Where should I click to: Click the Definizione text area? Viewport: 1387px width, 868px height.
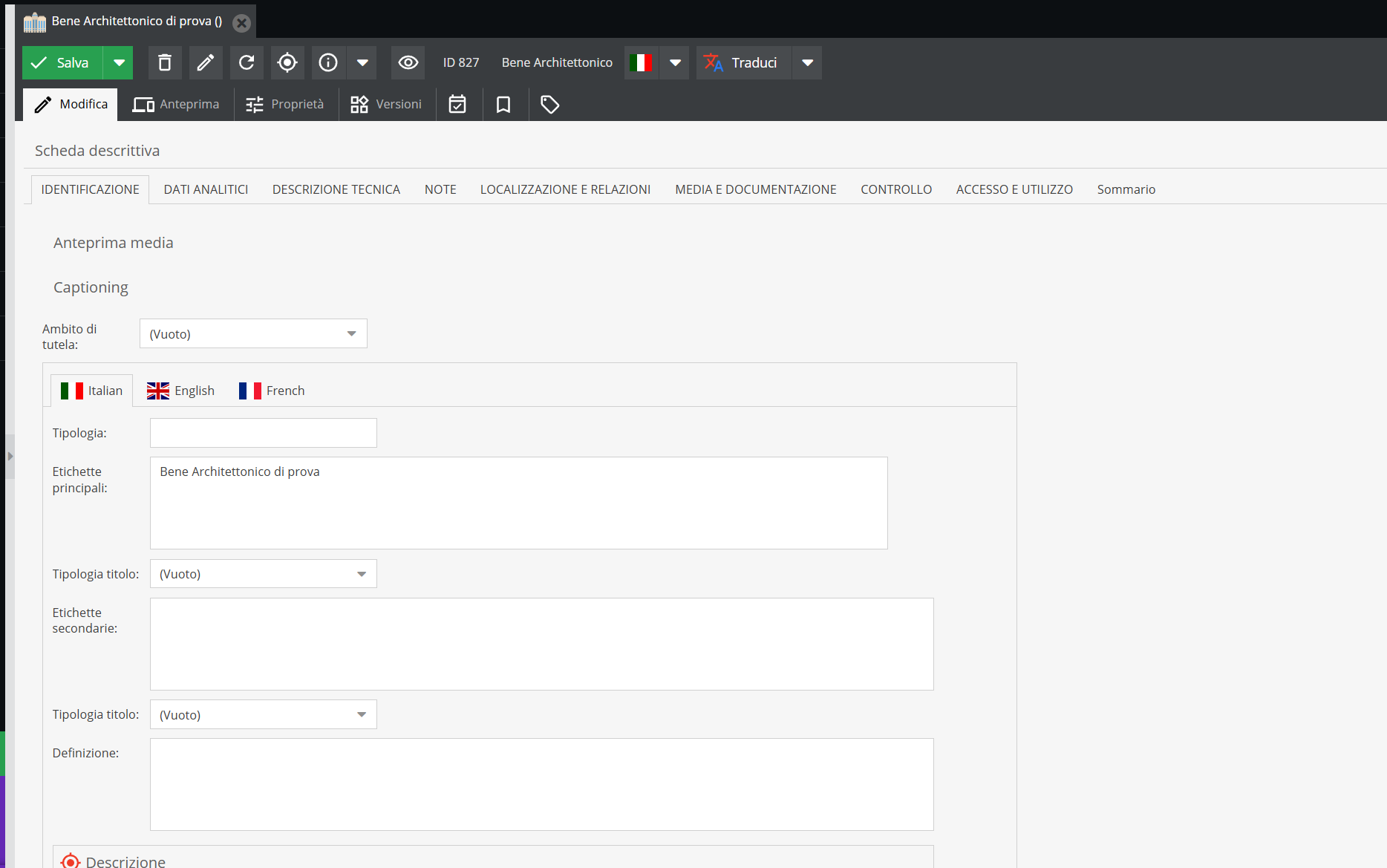(x=542, y=784)
